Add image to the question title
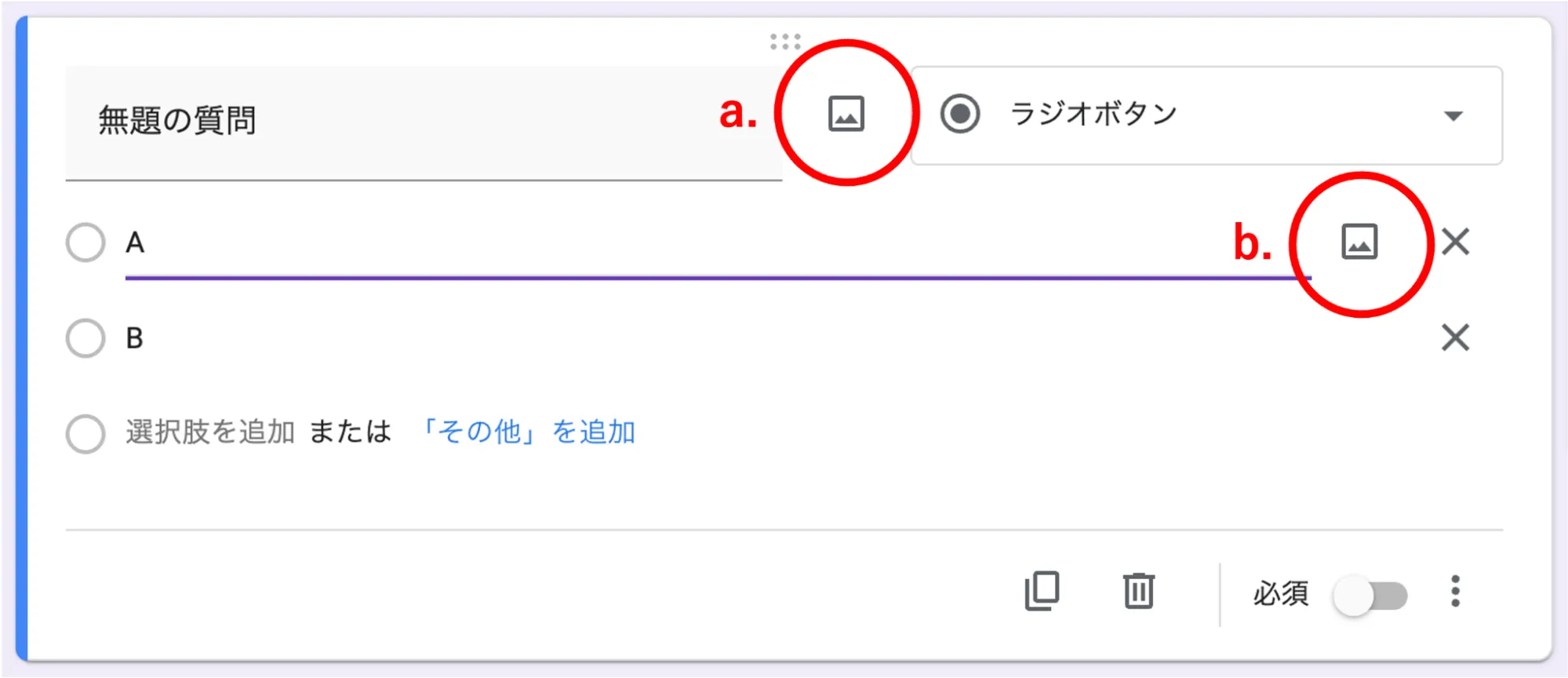1568x678 pixels. point(846,114)
